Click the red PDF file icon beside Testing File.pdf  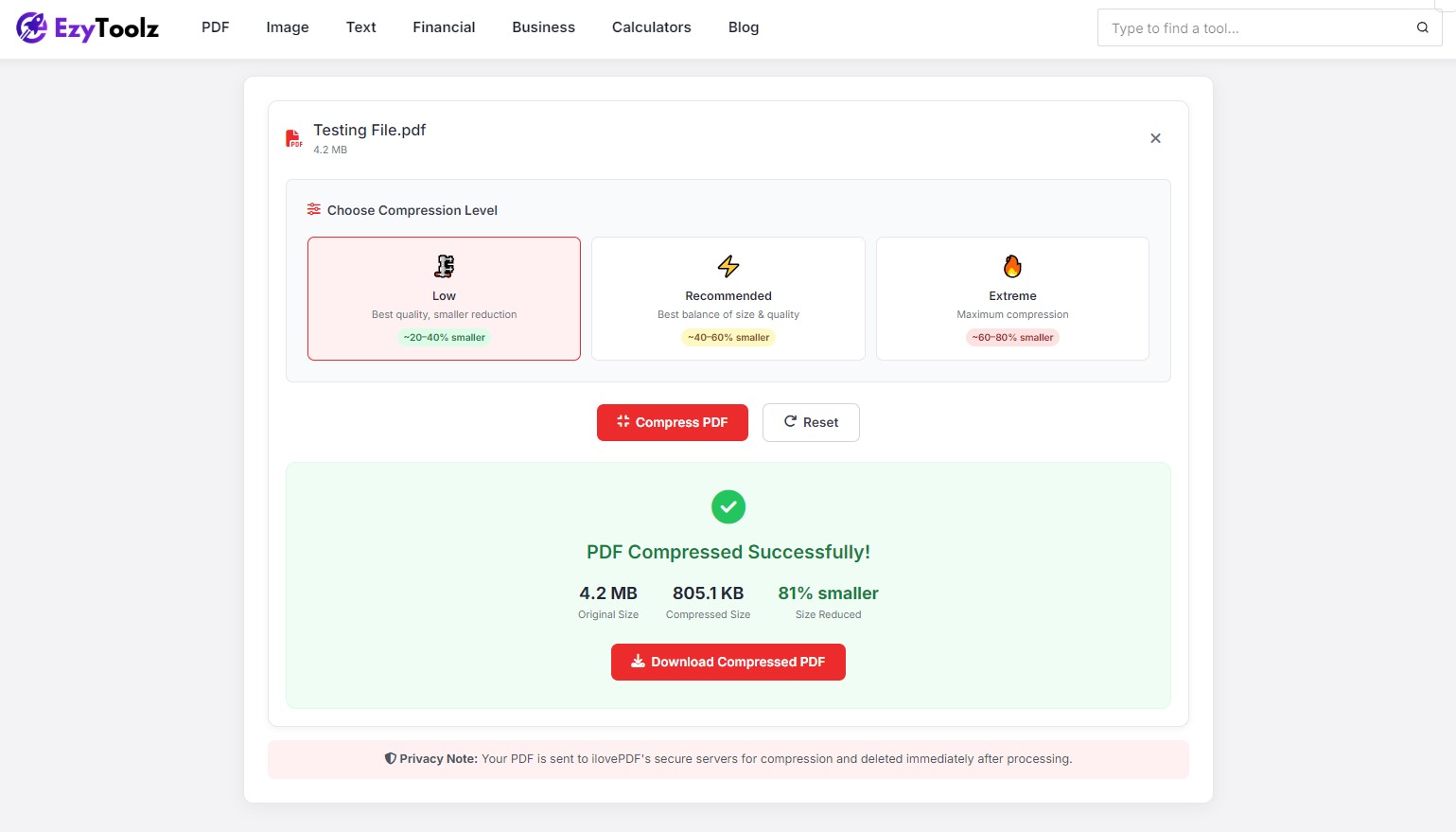(293, 137)
